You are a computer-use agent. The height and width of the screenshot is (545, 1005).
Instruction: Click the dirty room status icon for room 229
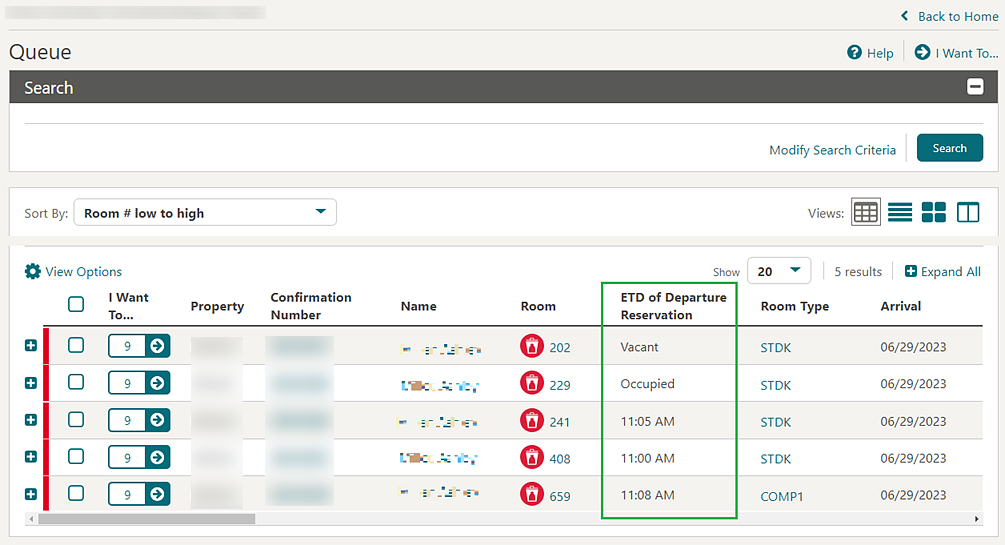pos(531,384)
